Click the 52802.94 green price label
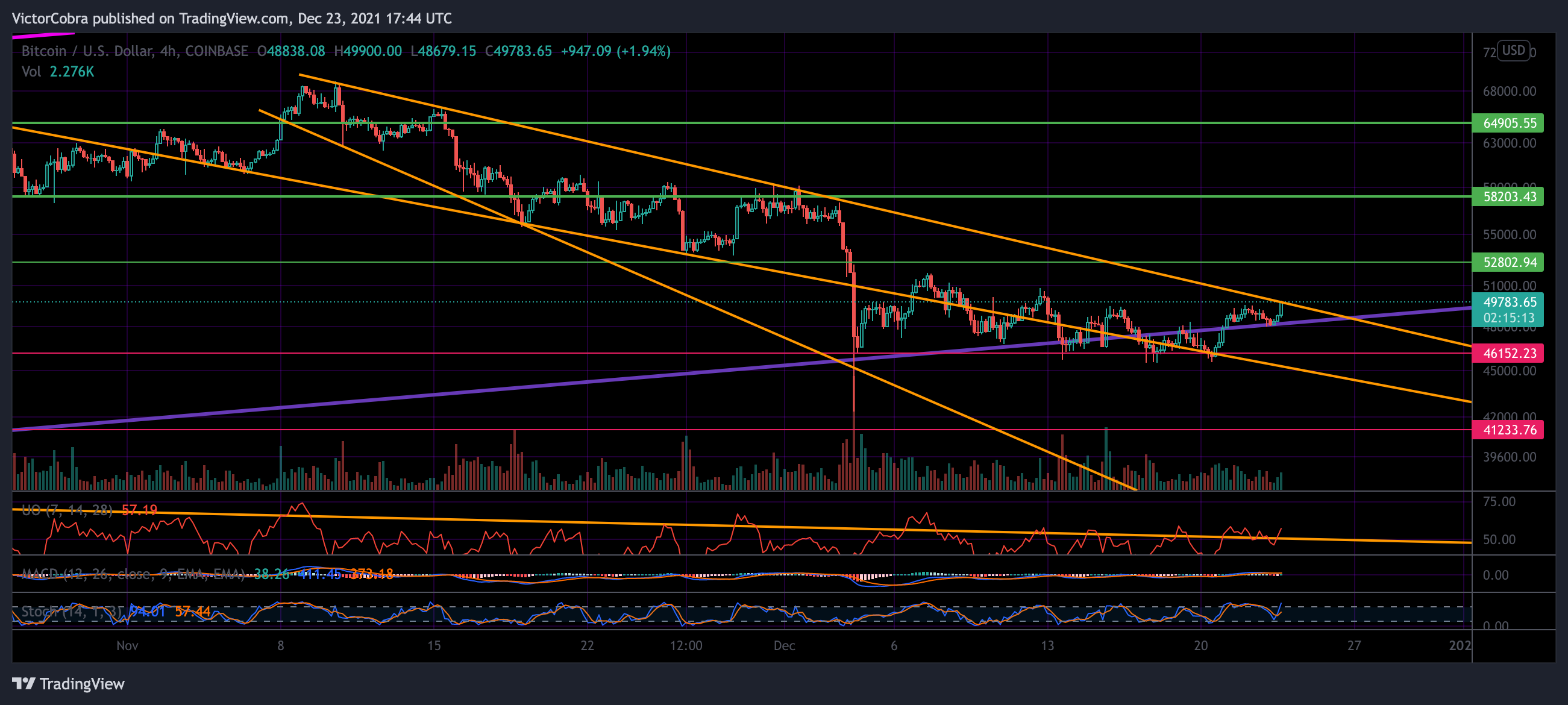The width and height of the screenshot is (1568, 705). click(x=1508, y=262)
